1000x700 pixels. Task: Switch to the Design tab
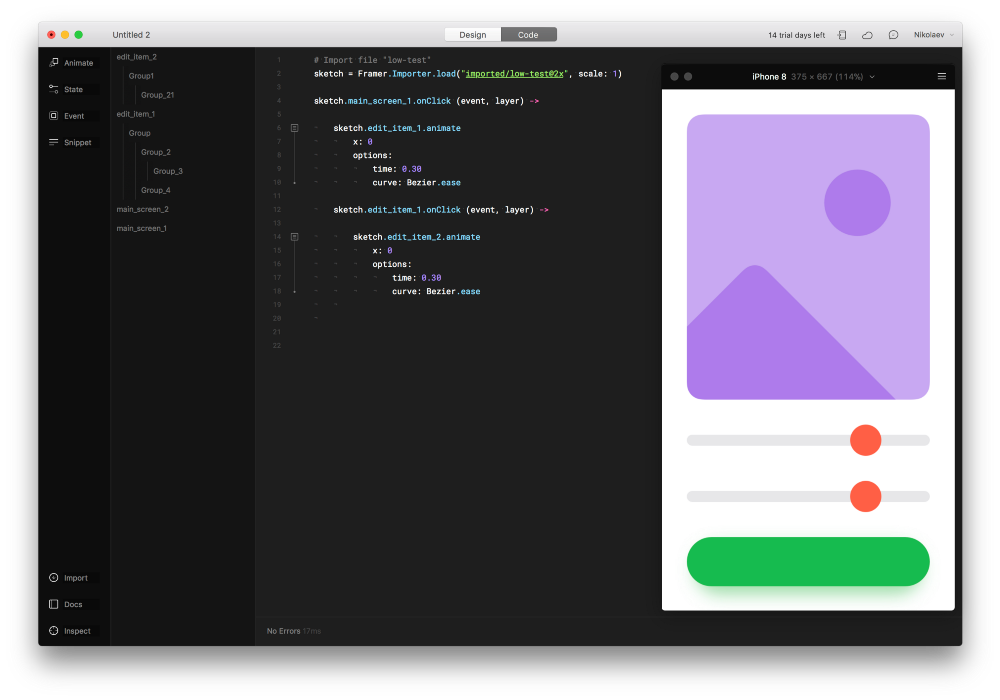pos(473,35)
